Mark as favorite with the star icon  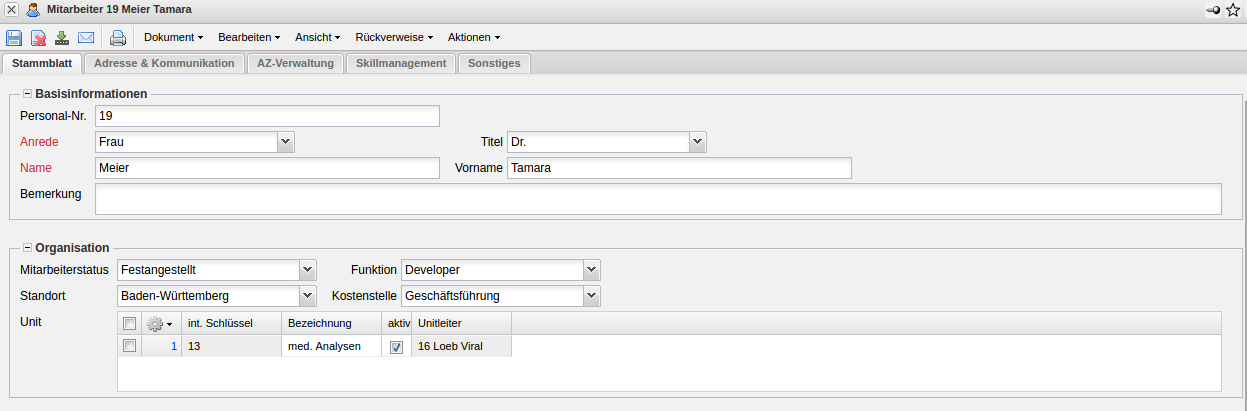click(1233, 10)
